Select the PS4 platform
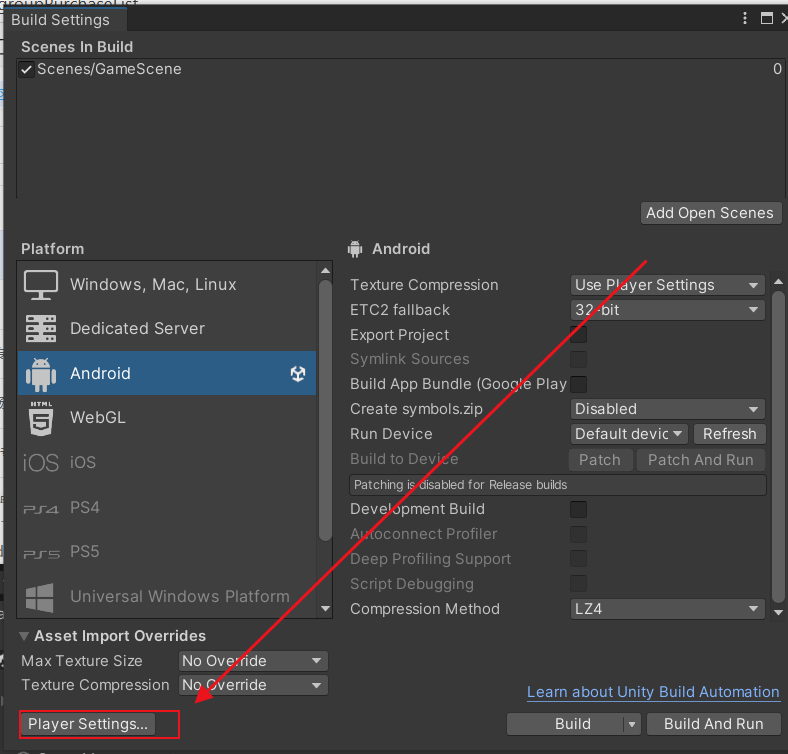The image size is (788, 754). click(167, 508)
